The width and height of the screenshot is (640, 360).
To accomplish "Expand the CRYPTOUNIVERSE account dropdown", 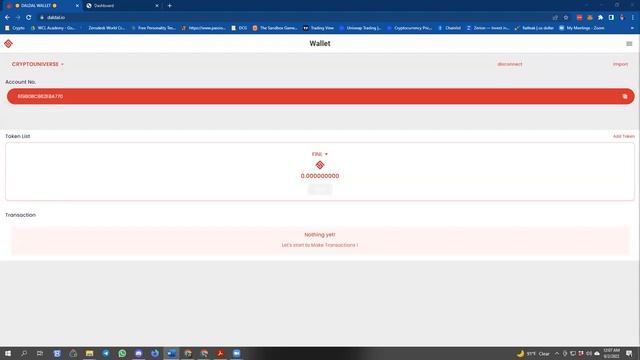I will click(x=38, y=64).
